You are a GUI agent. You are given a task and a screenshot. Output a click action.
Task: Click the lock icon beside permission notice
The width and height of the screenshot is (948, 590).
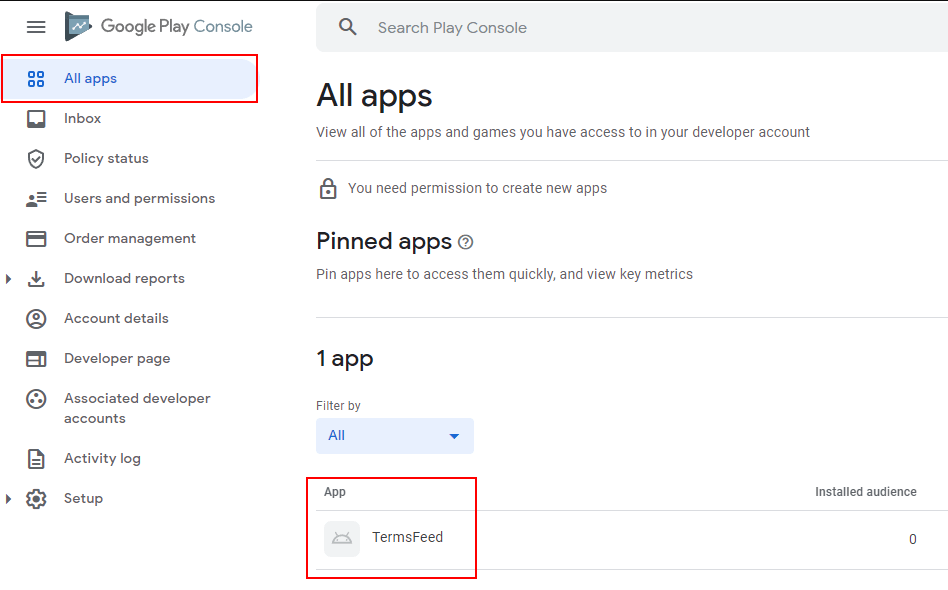tap(328, 189)
